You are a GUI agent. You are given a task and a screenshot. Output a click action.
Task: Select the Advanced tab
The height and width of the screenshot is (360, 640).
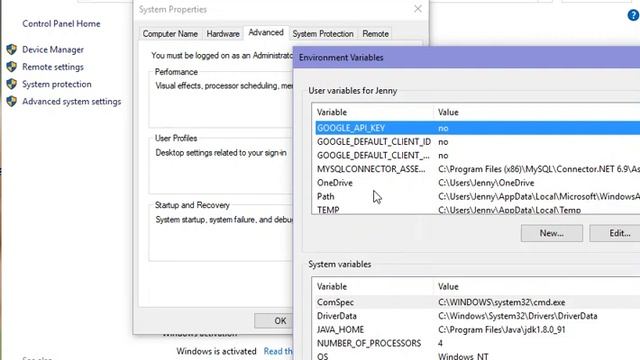point(266,33)
